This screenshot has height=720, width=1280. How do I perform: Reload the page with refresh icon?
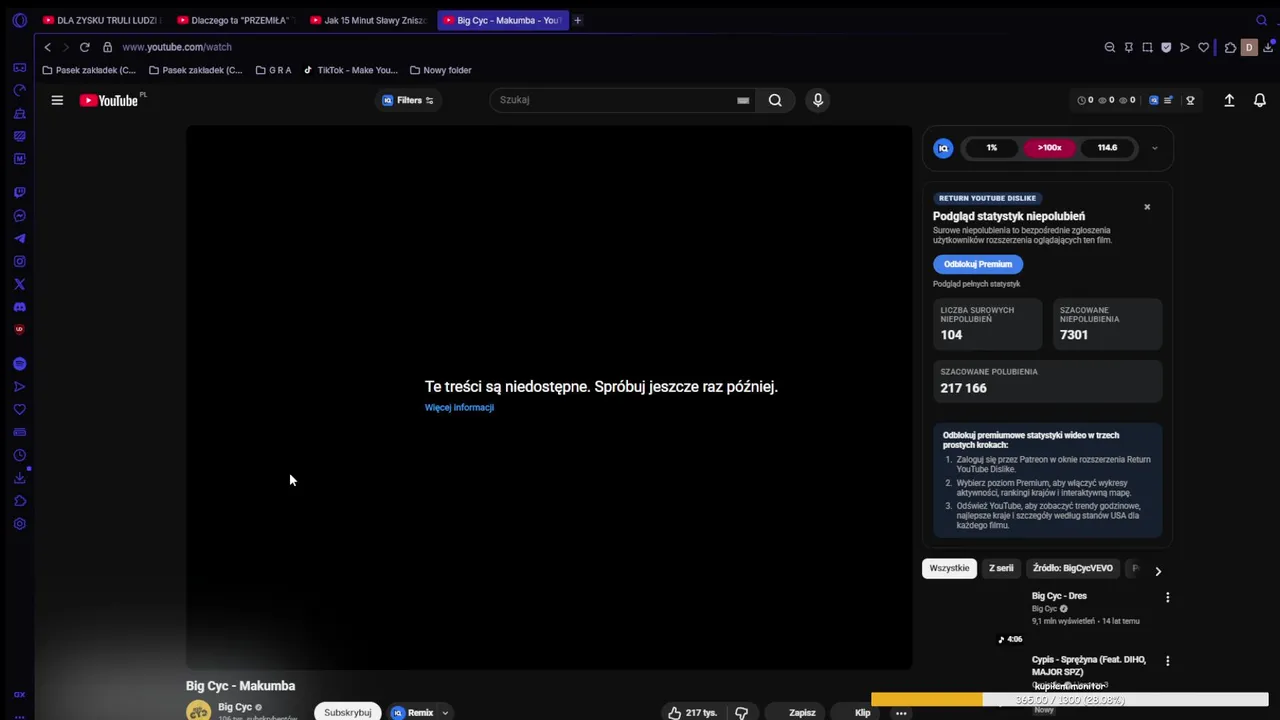(x=84, y=47)
